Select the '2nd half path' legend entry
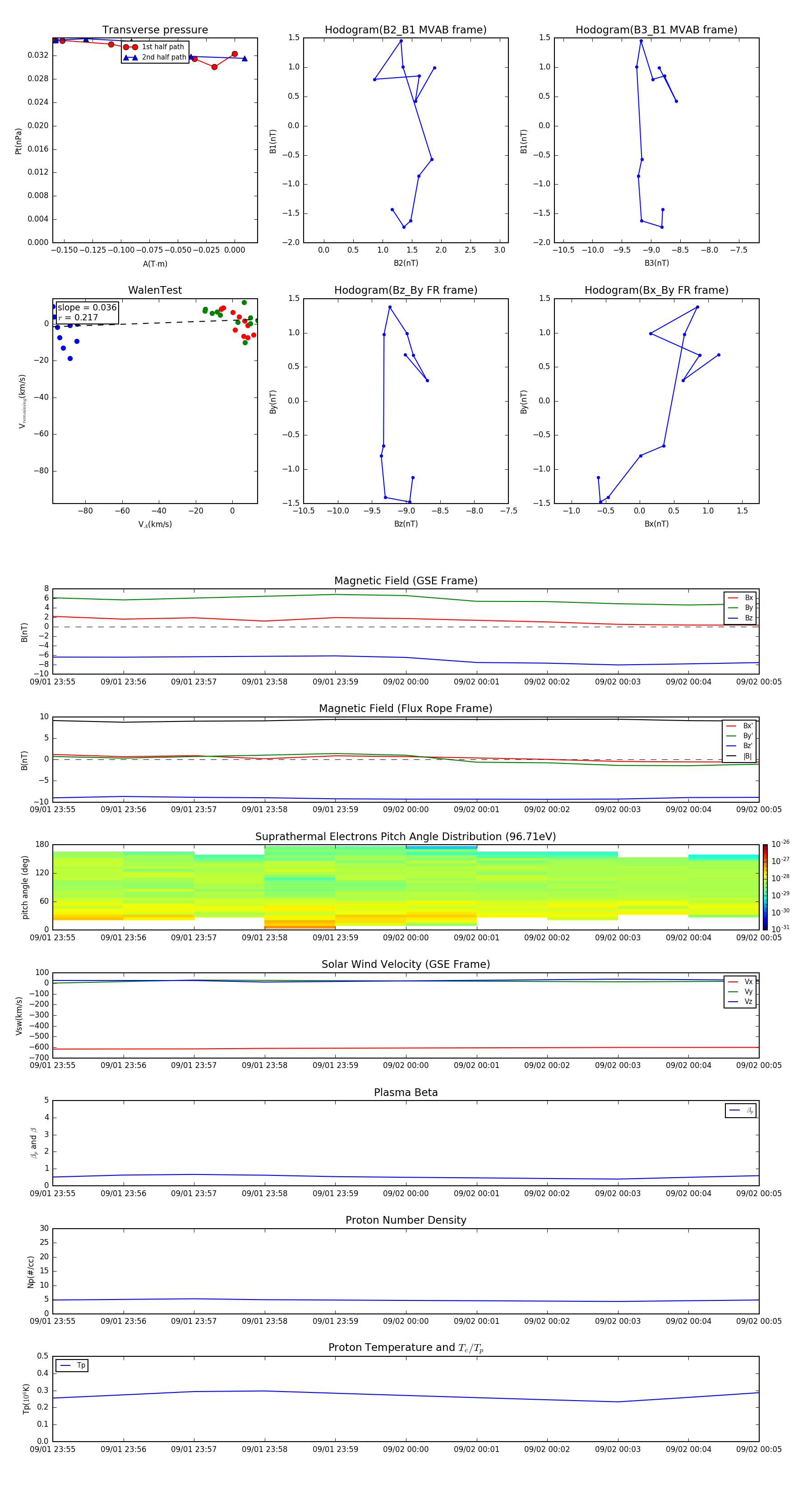 coord(155,57)
